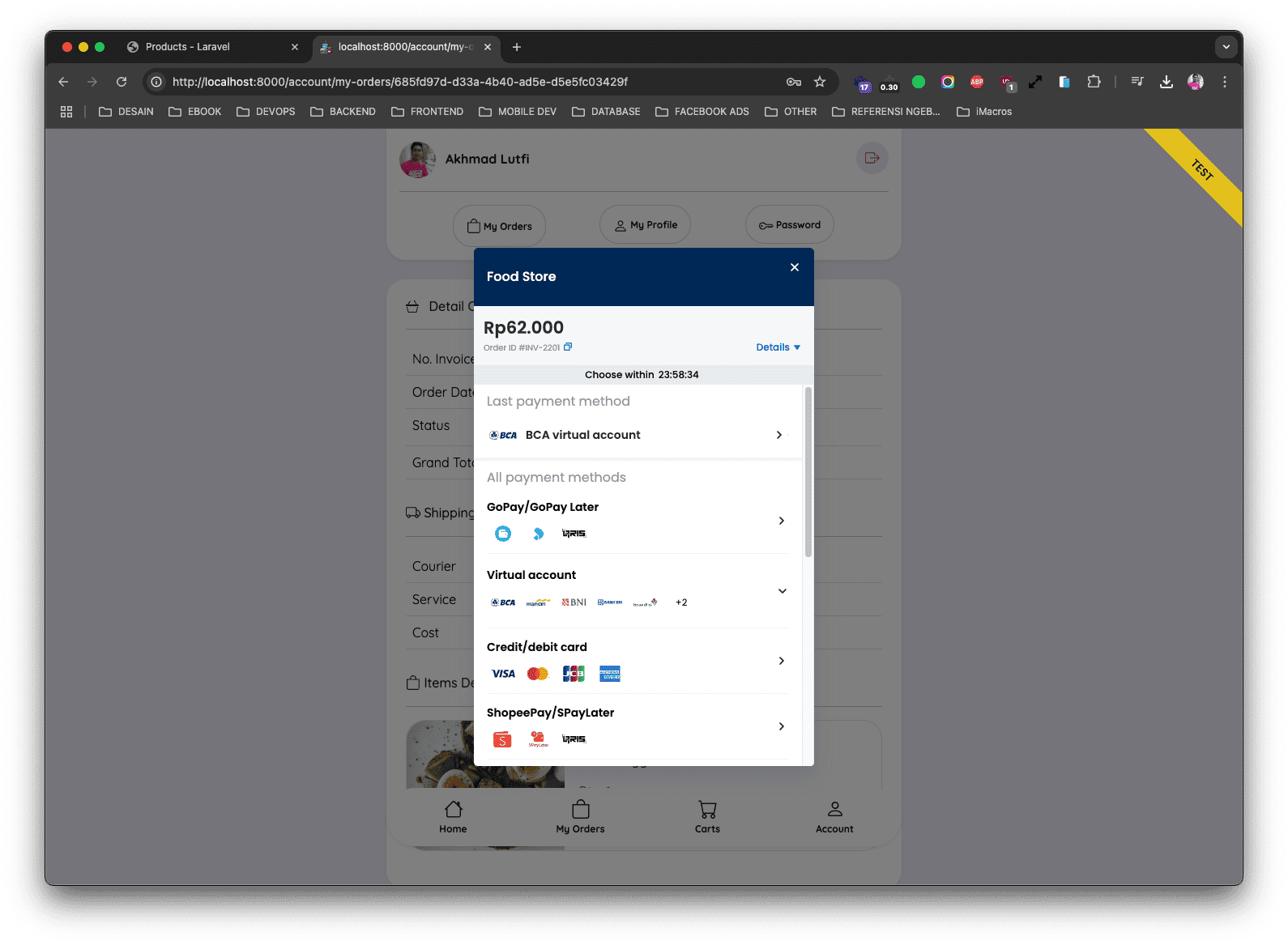Close the Food Store payment popup
1288x945 pixels.
(794, 267)
